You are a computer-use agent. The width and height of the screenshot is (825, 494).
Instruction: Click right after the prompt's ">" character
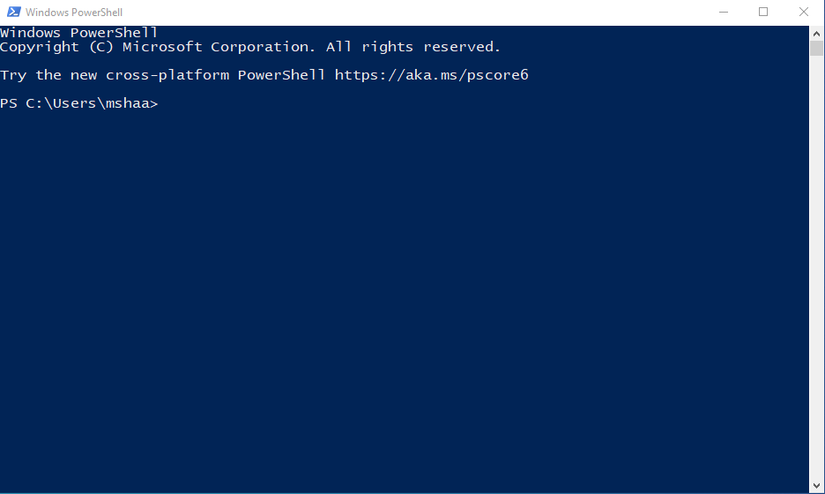pos(161,103)
